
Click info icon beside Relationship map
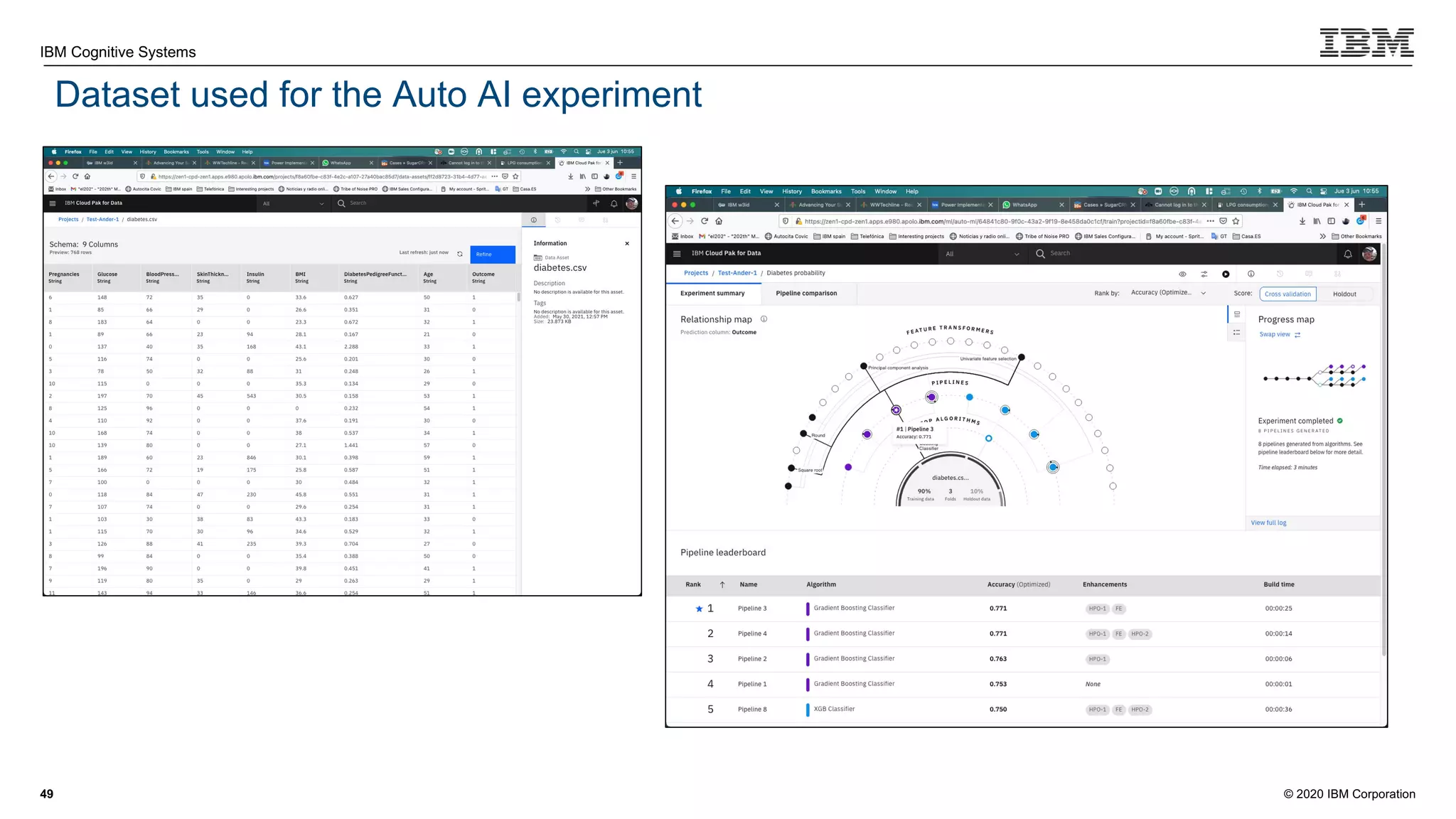[x=764, y=319]
